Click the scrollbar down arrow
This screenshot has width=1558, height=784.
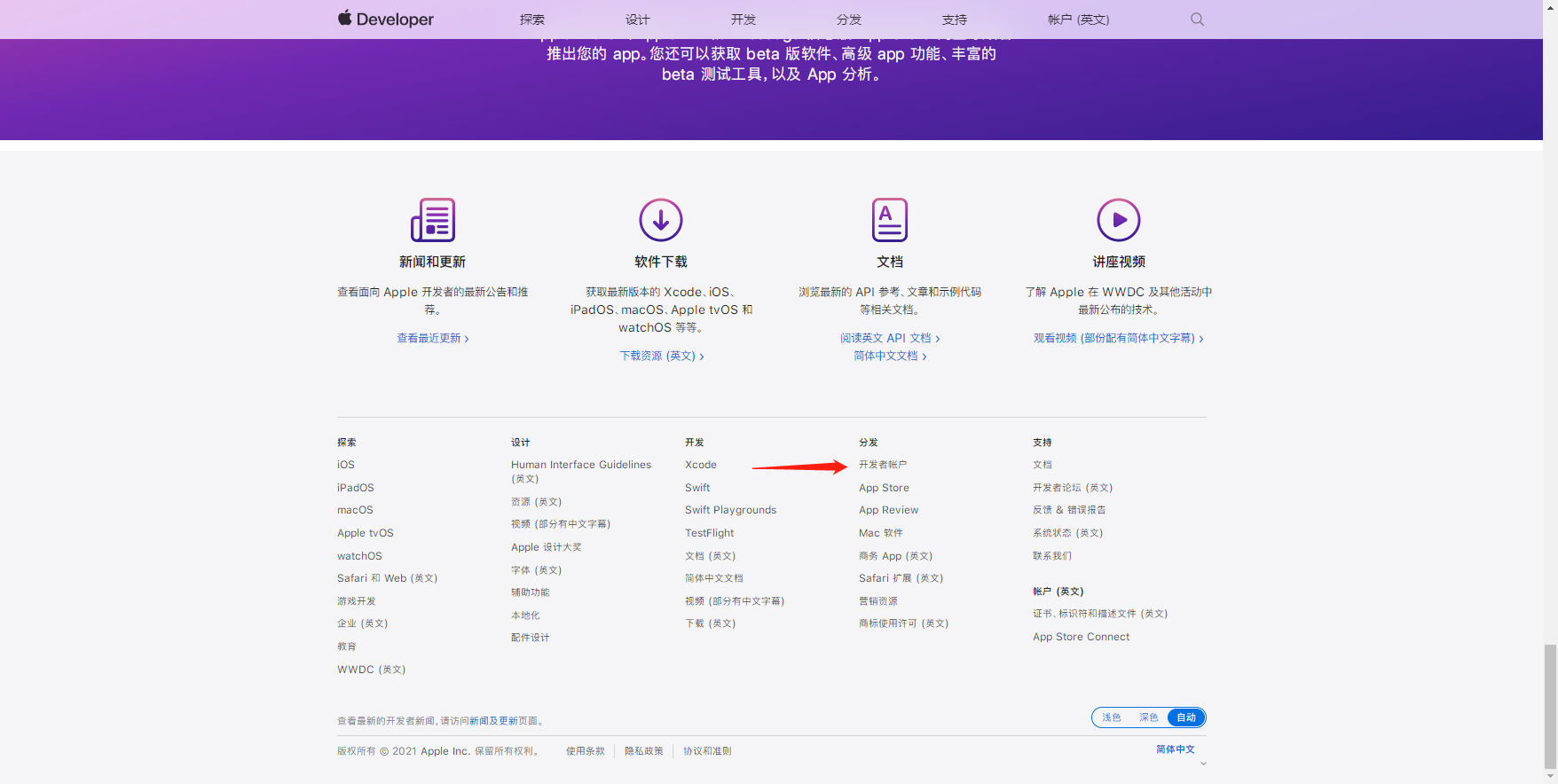1550,777
